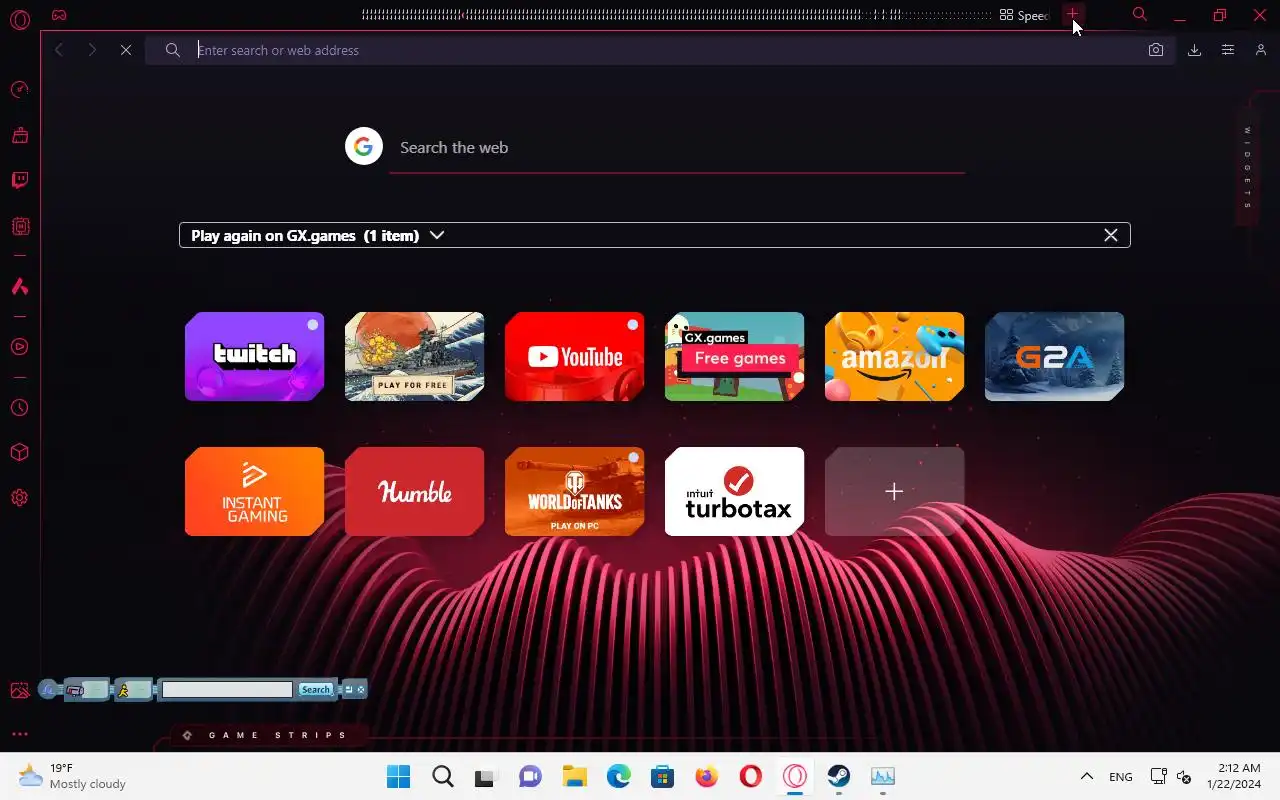Open the Windows Start menu

398,776
